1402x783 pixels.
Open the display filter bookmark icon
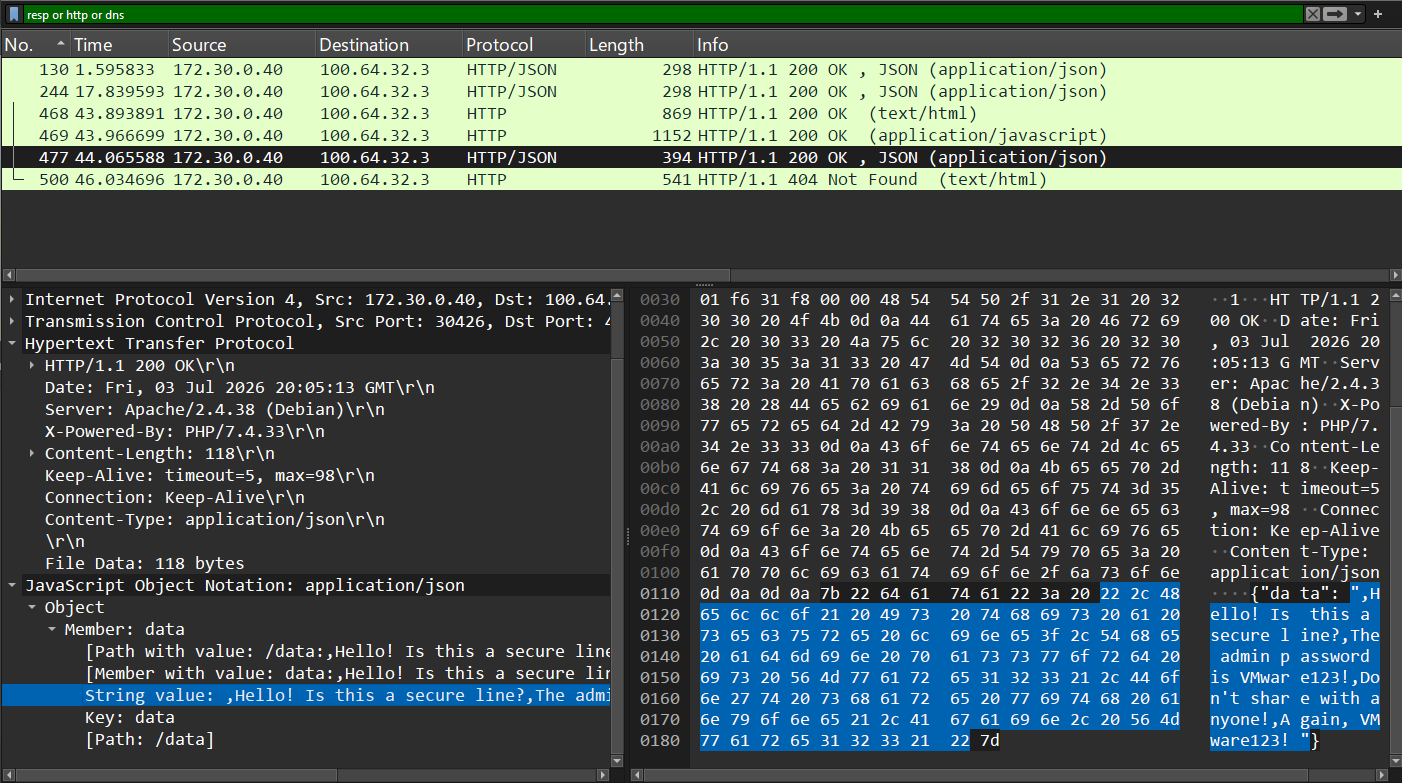(14, 14)
